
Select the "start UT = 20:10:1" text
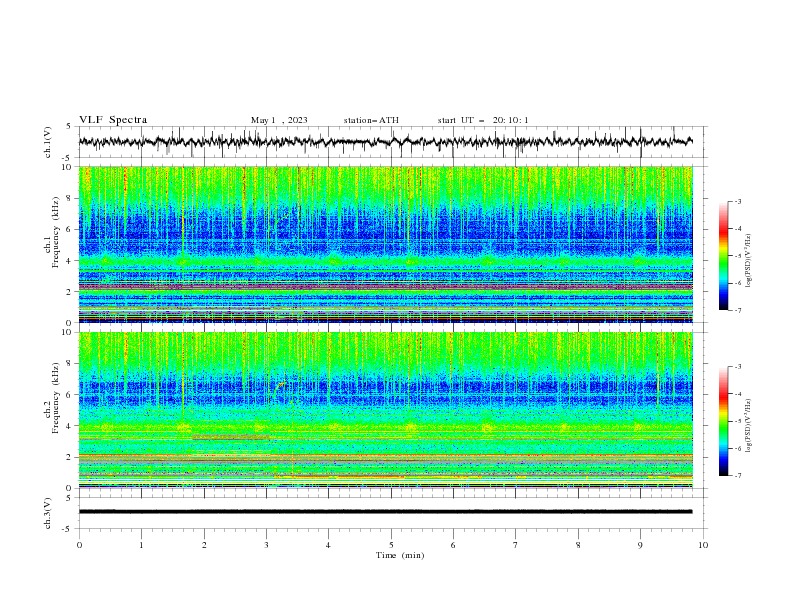click(483, 120)
